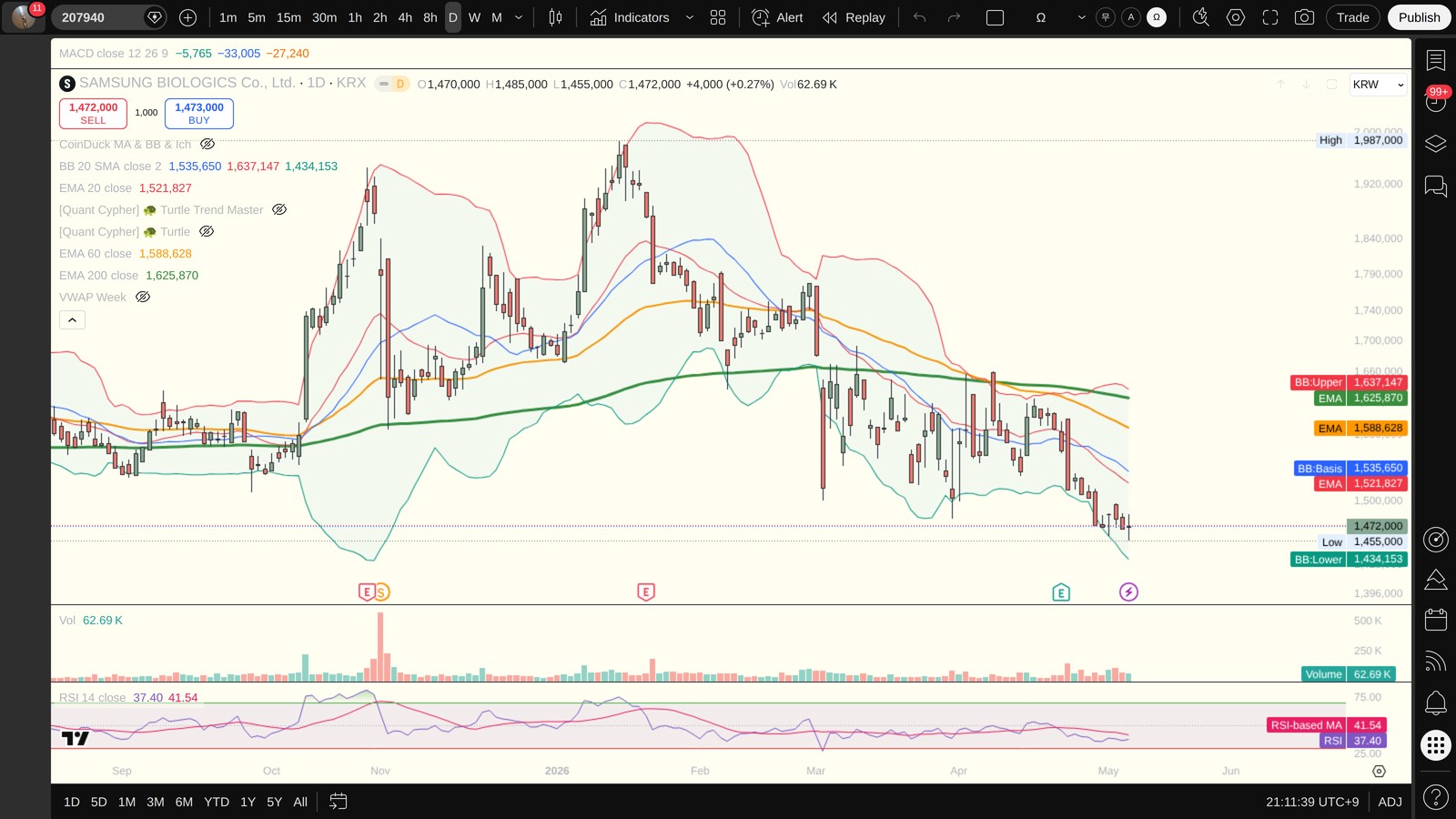
Task: Open the user profile avatar menu
Action: (x=24, y=17)
